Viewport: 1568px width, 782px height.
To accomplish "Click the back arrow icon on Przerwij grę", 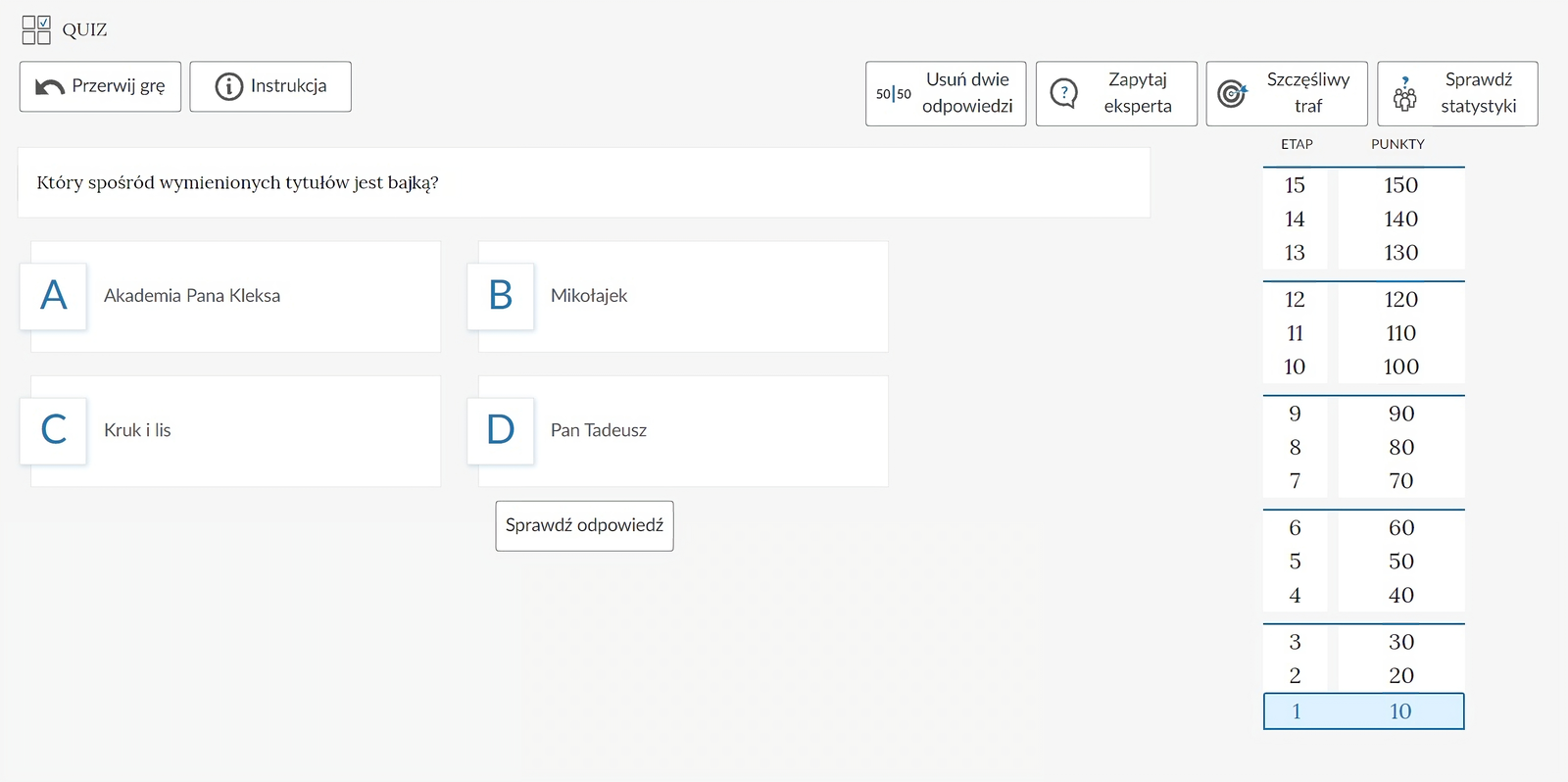I will pos(49,87).
